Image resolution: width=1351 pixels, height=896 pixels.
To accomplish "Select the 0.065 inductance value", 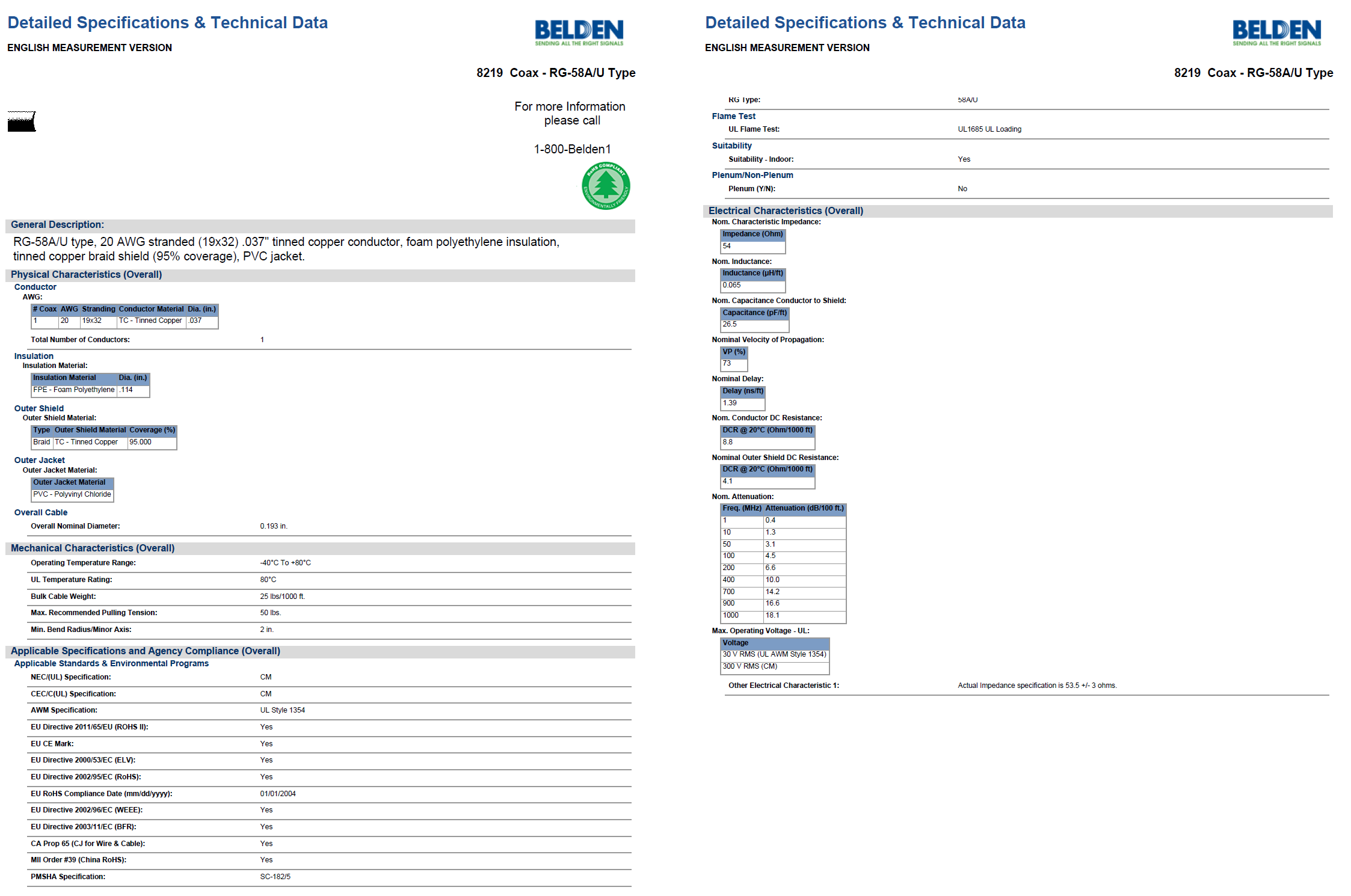I will 753,286.
